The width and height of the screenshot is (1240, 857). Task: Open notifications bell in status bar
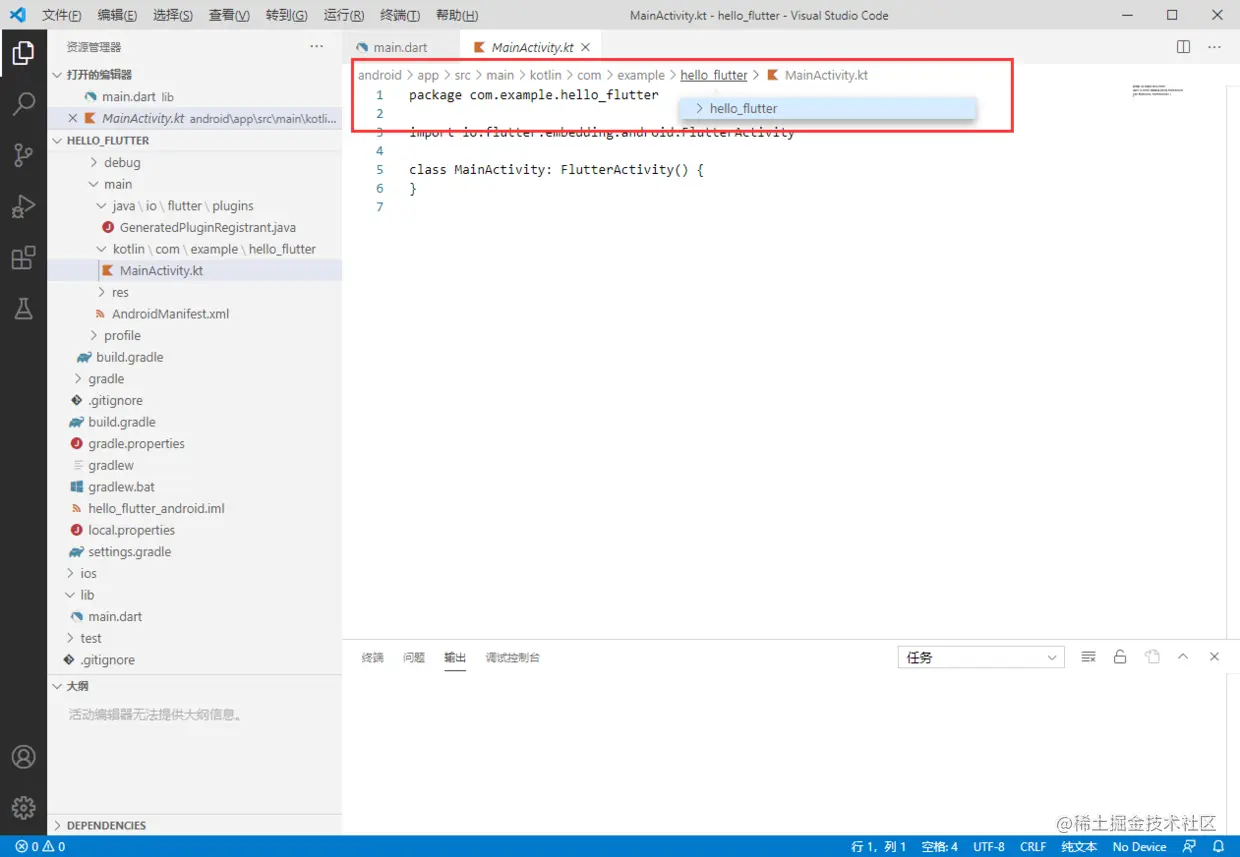[x=1219, y=846]
